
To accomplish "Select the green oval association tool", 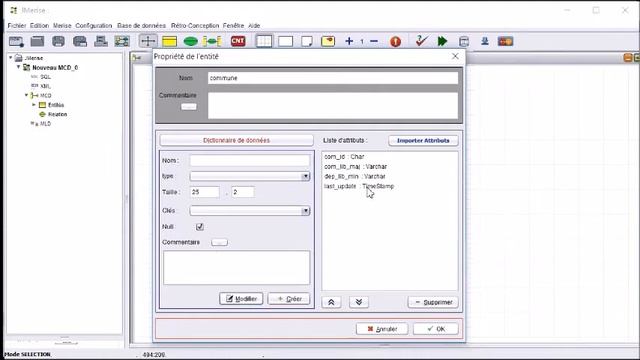I will tap(191, 41).
